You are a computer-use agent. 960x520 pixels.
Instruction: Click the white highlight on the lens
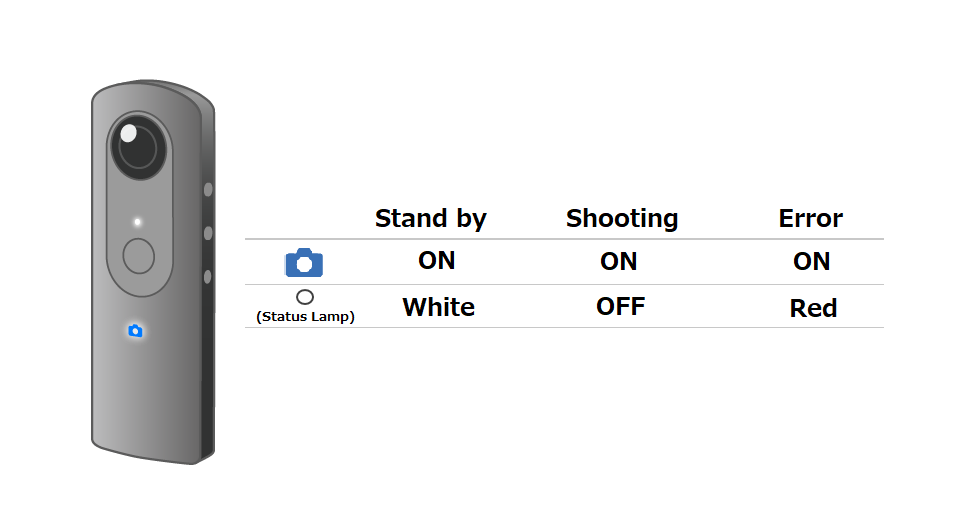(129, 133)
